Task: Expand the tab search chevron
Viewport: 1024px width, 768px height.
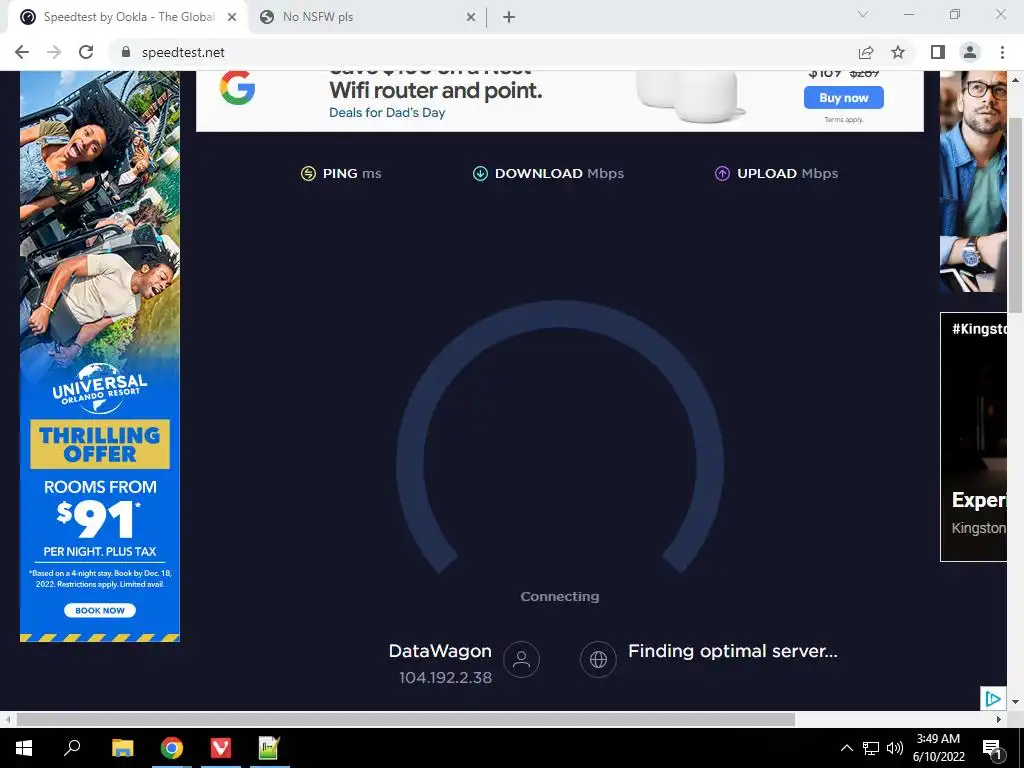Action: (x=863, y=14)
